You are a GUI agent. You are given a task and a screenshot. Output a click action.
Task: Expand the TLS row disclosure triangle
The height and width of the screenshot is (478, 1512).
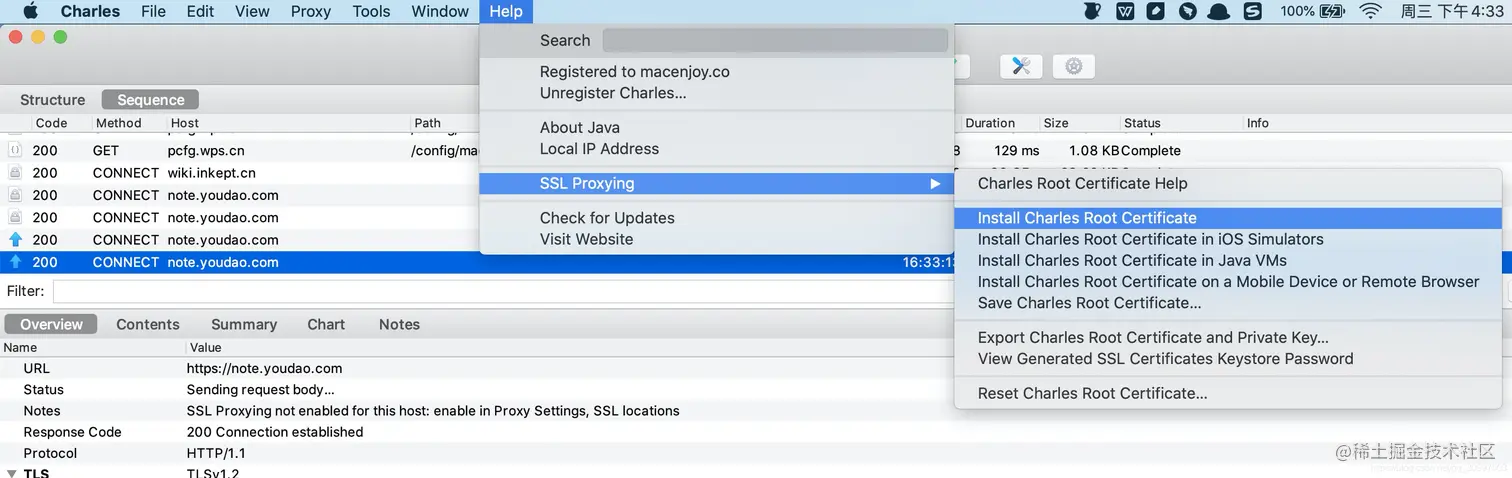tap(12, 473)
